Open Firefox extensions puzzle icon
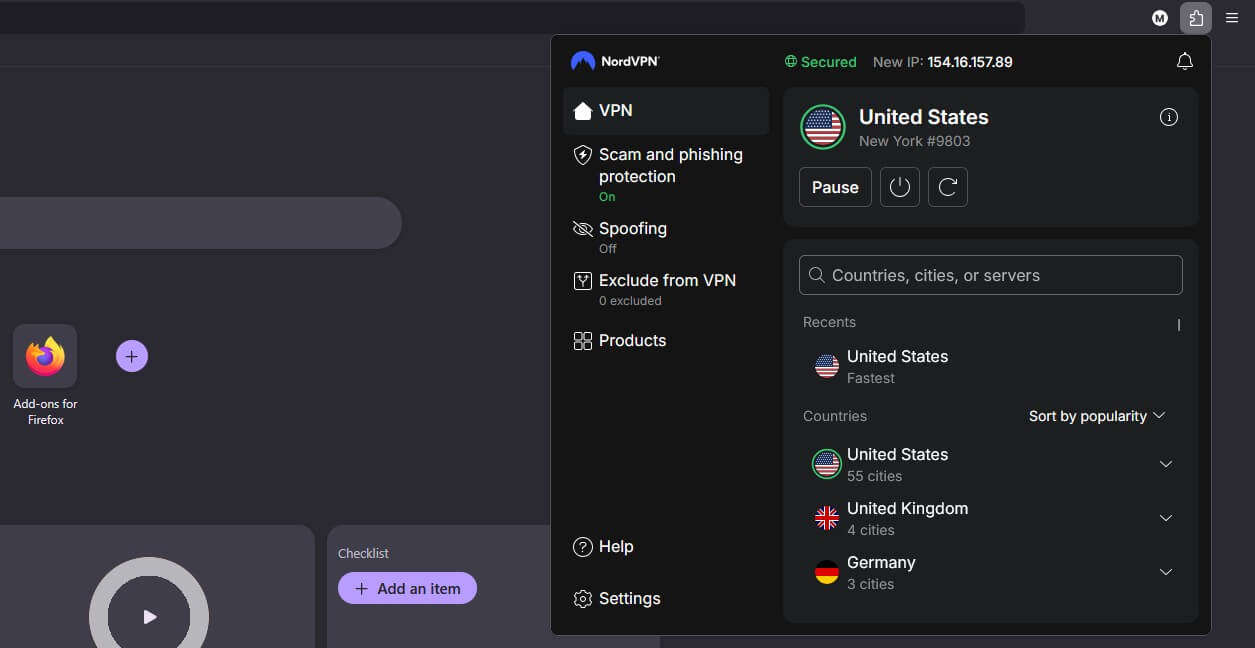The height and width of the screenshot is (648, 1255). 1196,17
